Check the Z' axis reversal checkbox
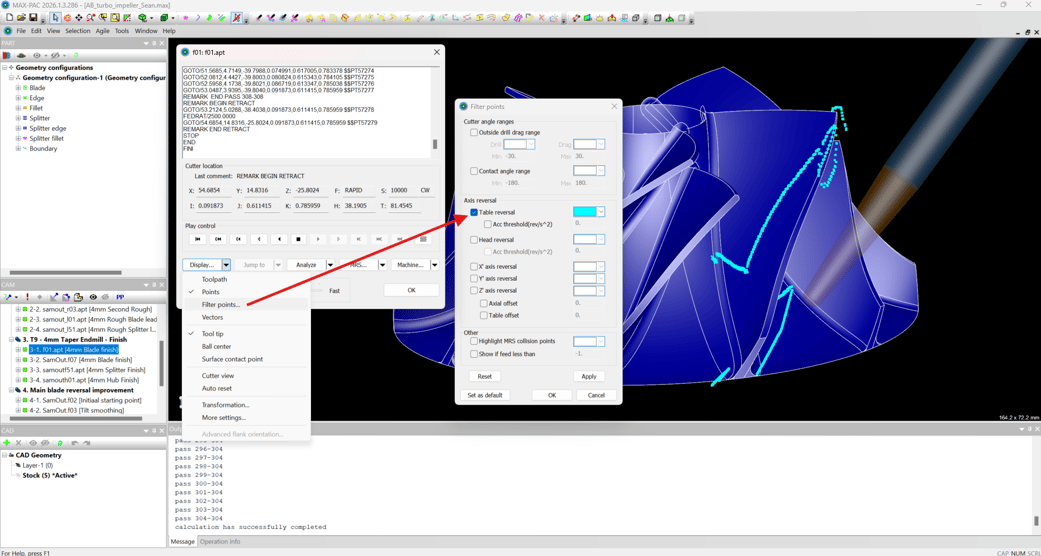This screenshot has width=1041, height=556. click(474, 291)
